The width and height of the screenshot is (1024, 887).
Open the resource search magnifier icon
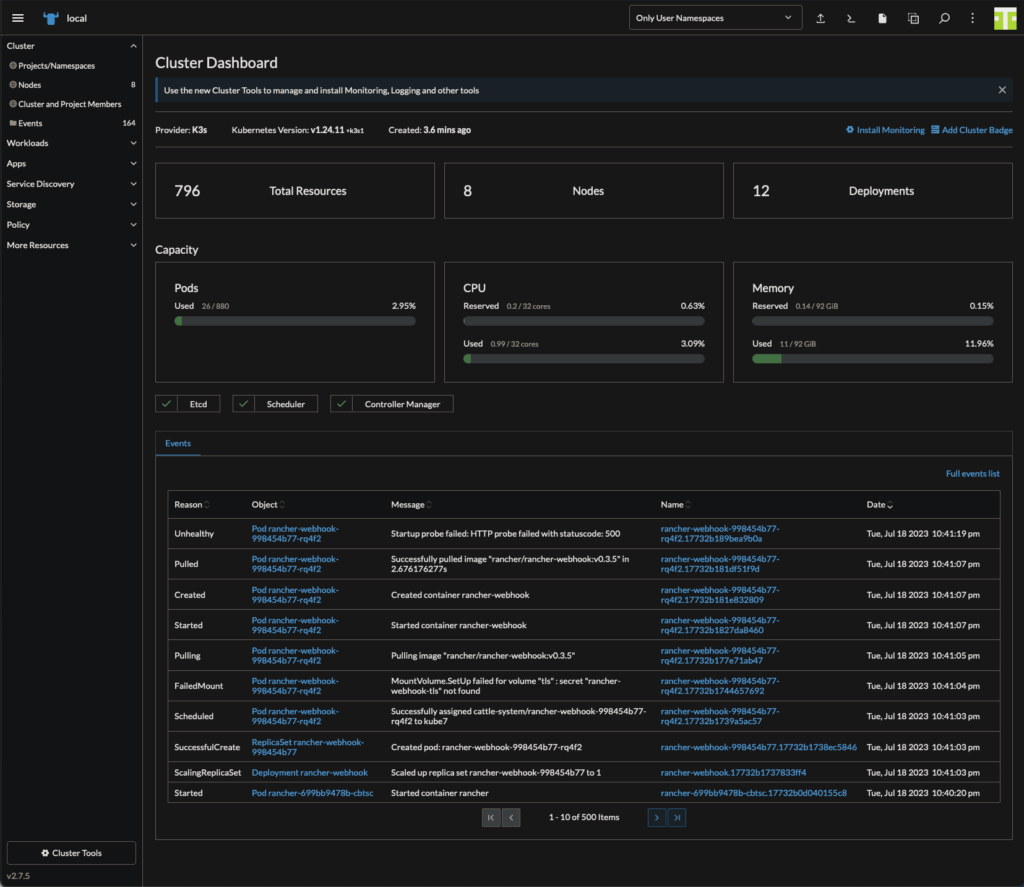[x=943, y=18]
